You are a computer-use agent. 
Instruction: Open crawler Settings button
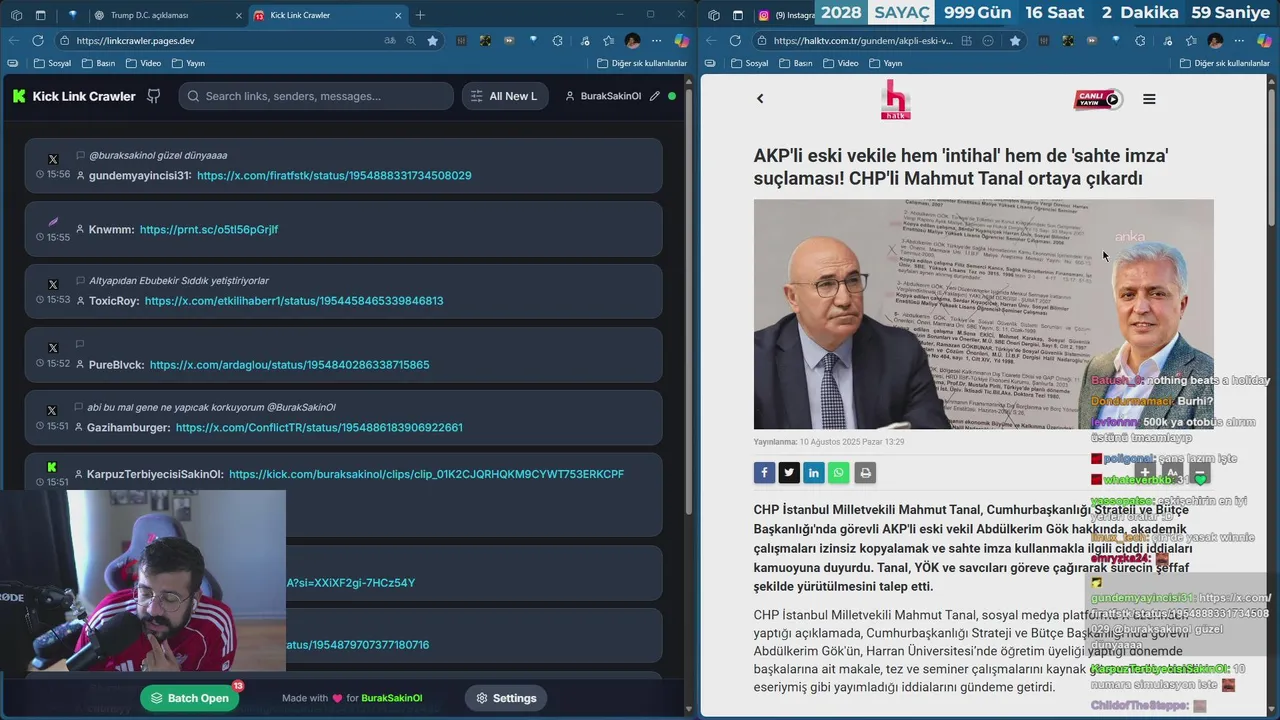click(506, 698)
